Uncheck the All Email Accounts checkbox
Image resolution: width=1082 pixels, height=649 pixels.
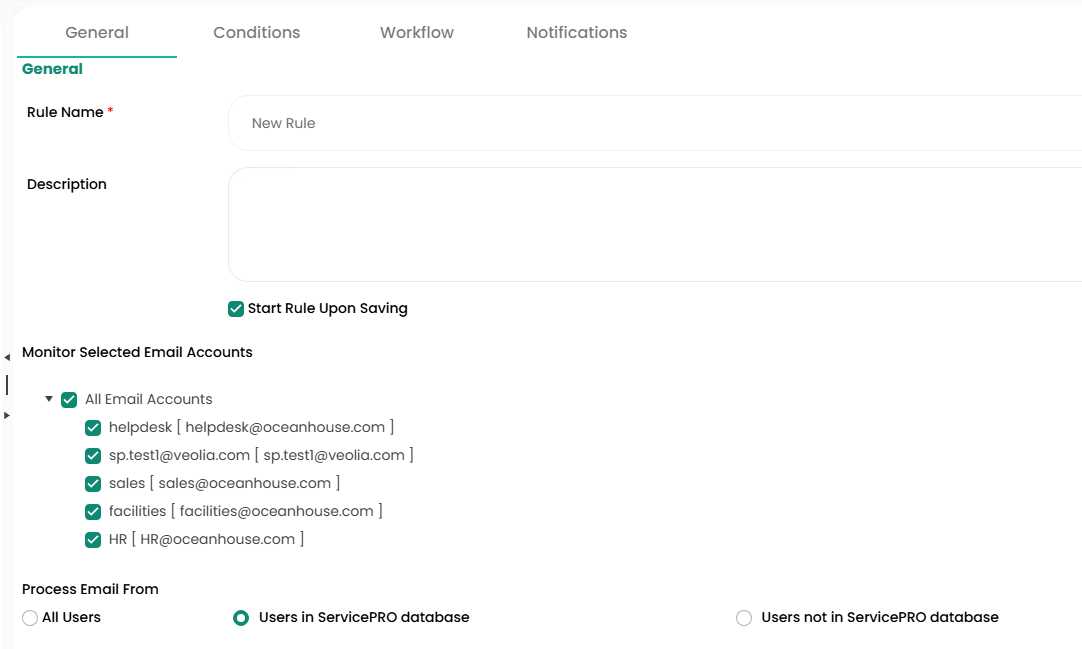pyautogui.click(x=69, y=400)
